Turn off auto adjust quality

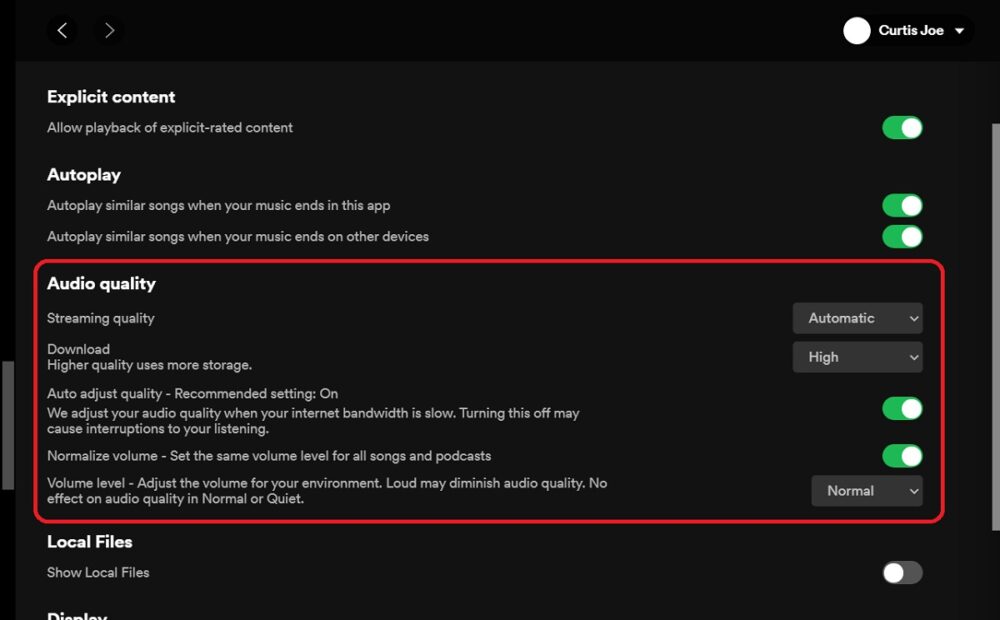tap(901, 409)
